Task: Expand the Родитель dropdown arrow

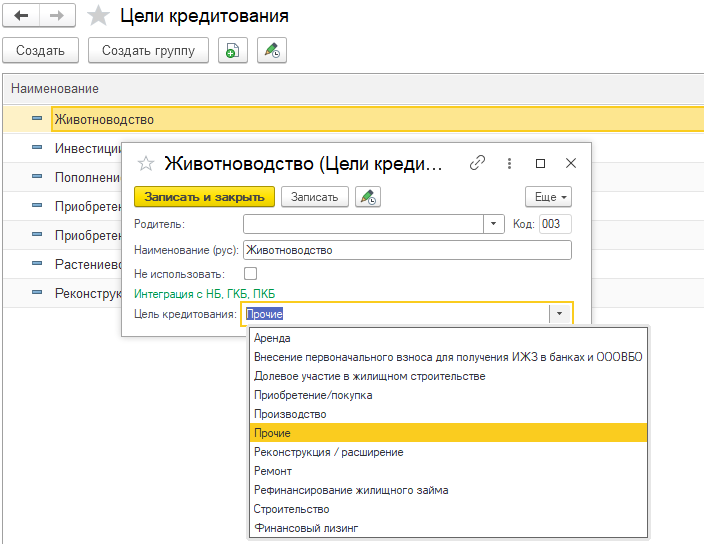Action: pyautogui.click(x=493, y=224)
